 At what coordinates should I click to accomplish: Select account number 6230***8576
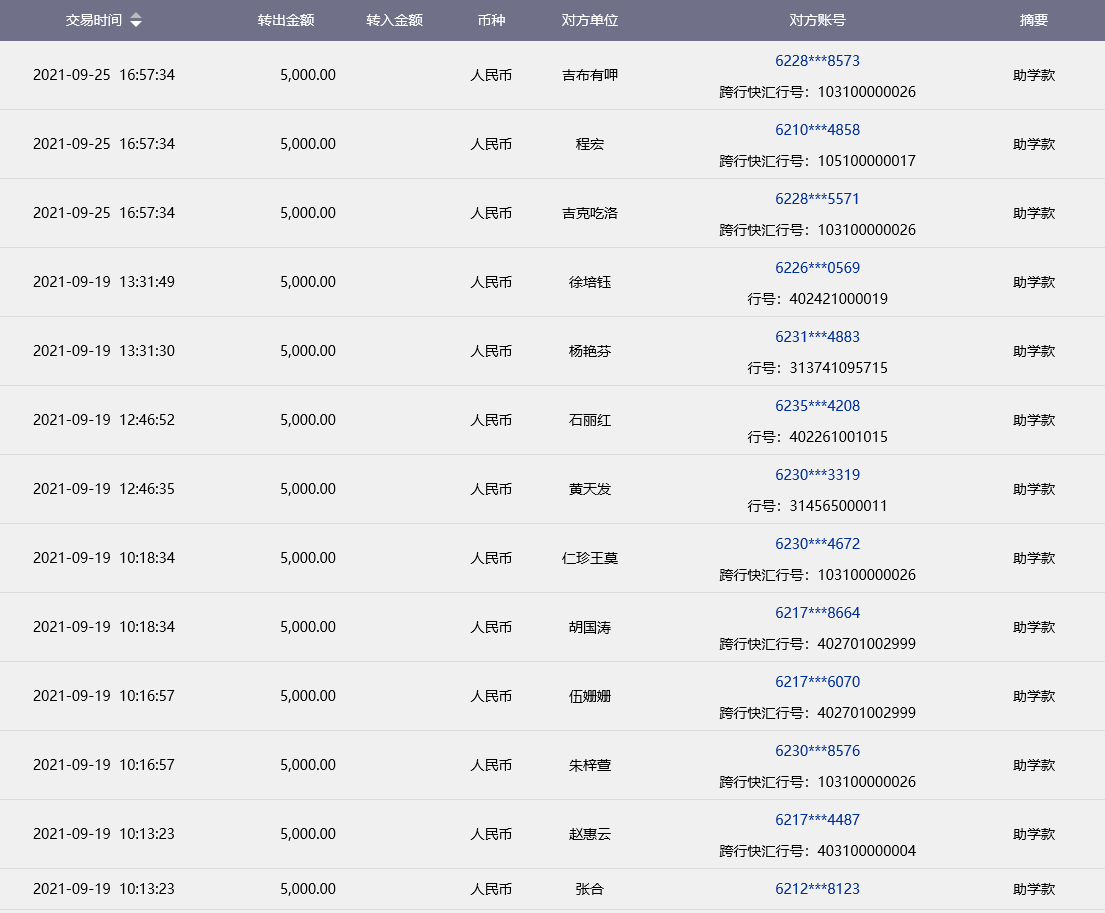click(x=817, y=751)
